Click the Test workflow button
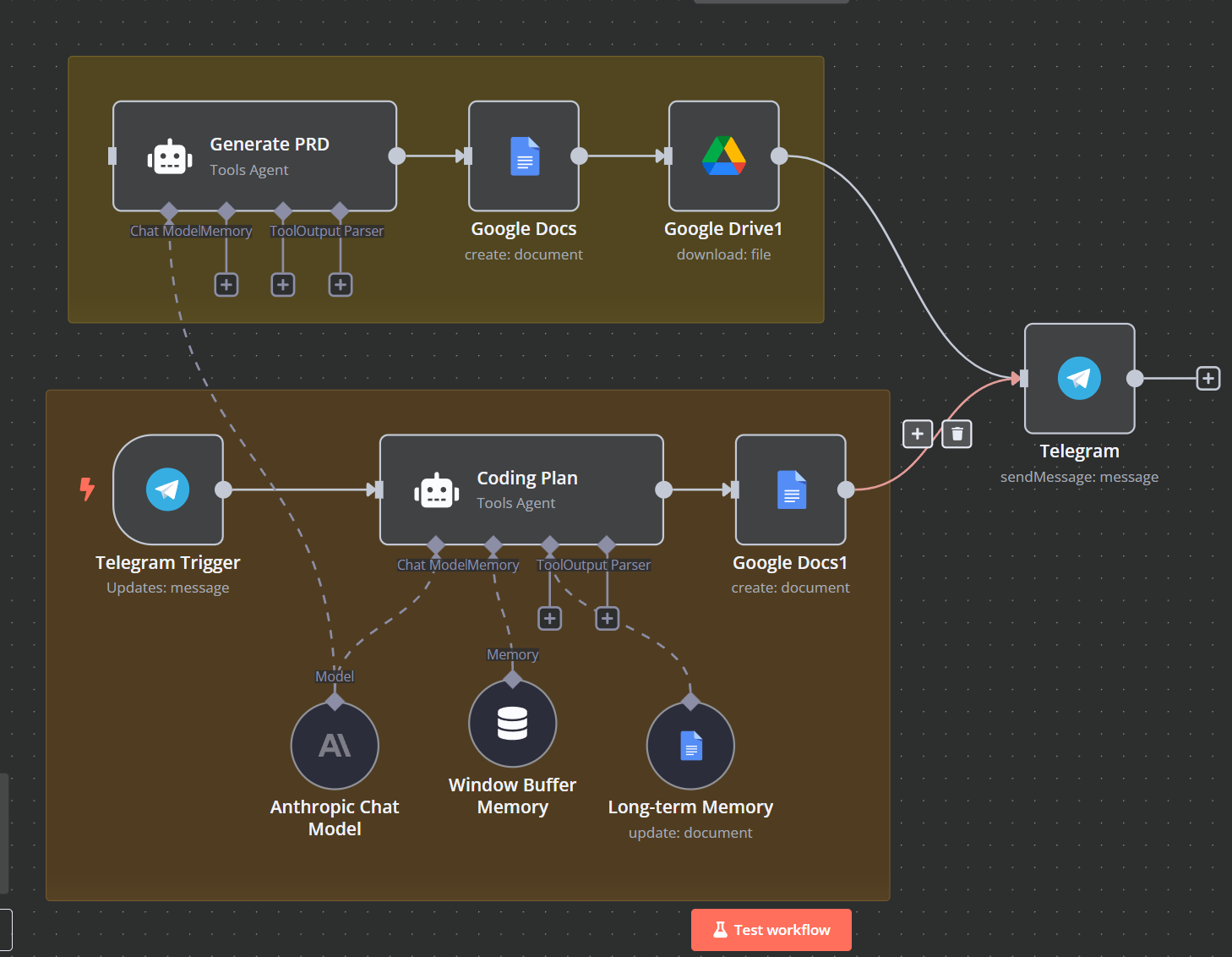The image size is (1232, 957). (x=771, y=930)
